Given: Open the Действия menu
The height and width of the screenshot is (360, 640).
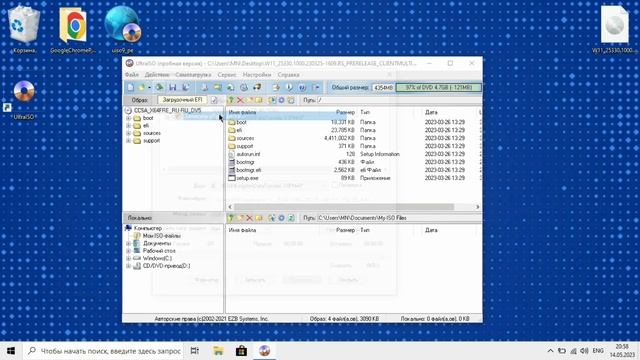Looking at the screenshot, I should 157,75.
